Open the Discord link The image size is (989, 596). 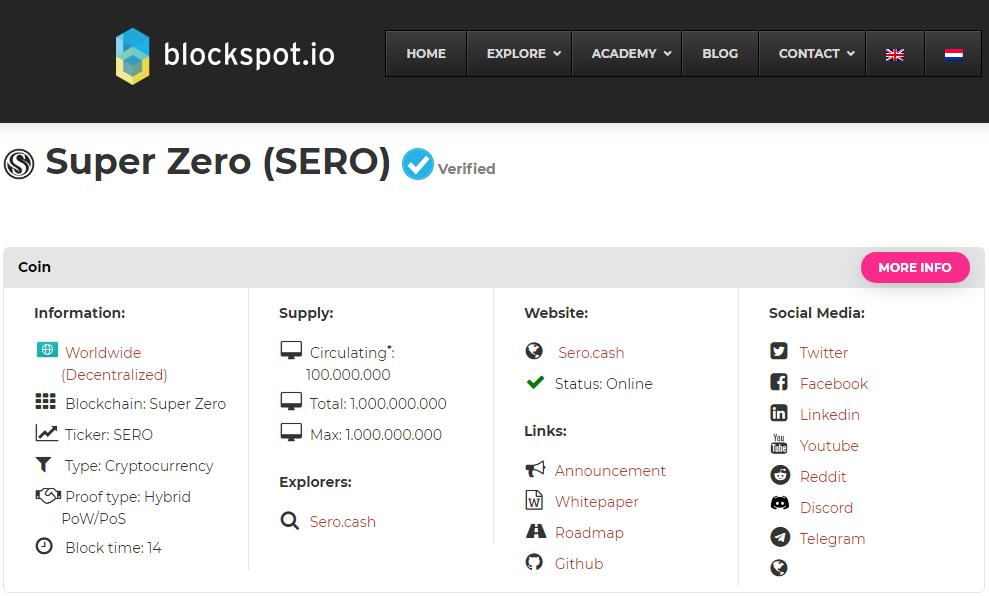(x=826, y=507)
